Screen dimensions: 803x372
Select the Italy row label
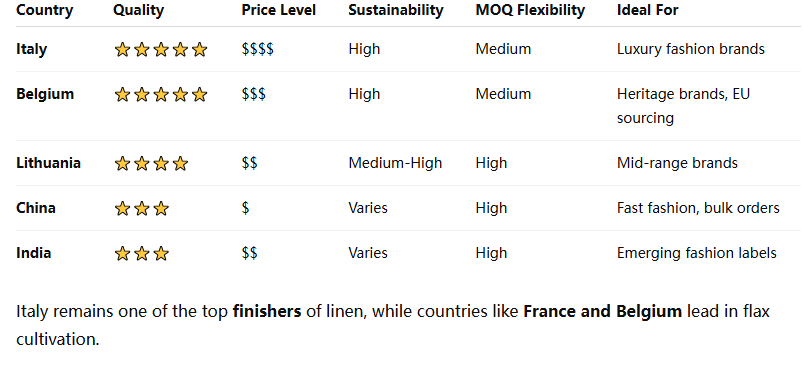31,49
